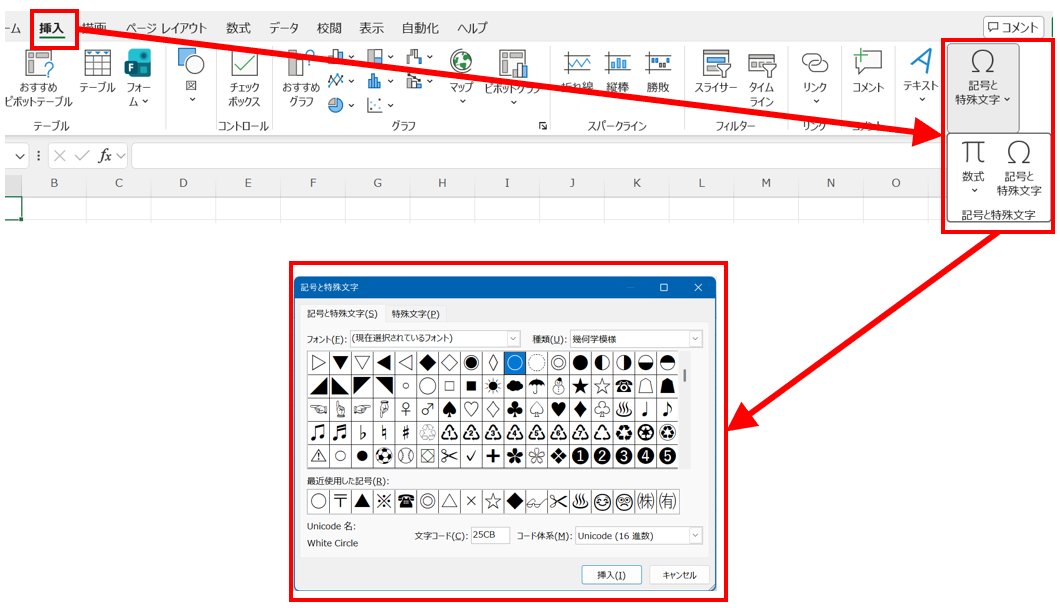Click the Ω 記号と特殊文字 icon in dropdown panel
Image resolution: width=1060 pixels, height=608 pixels.
coord(1019,166)
